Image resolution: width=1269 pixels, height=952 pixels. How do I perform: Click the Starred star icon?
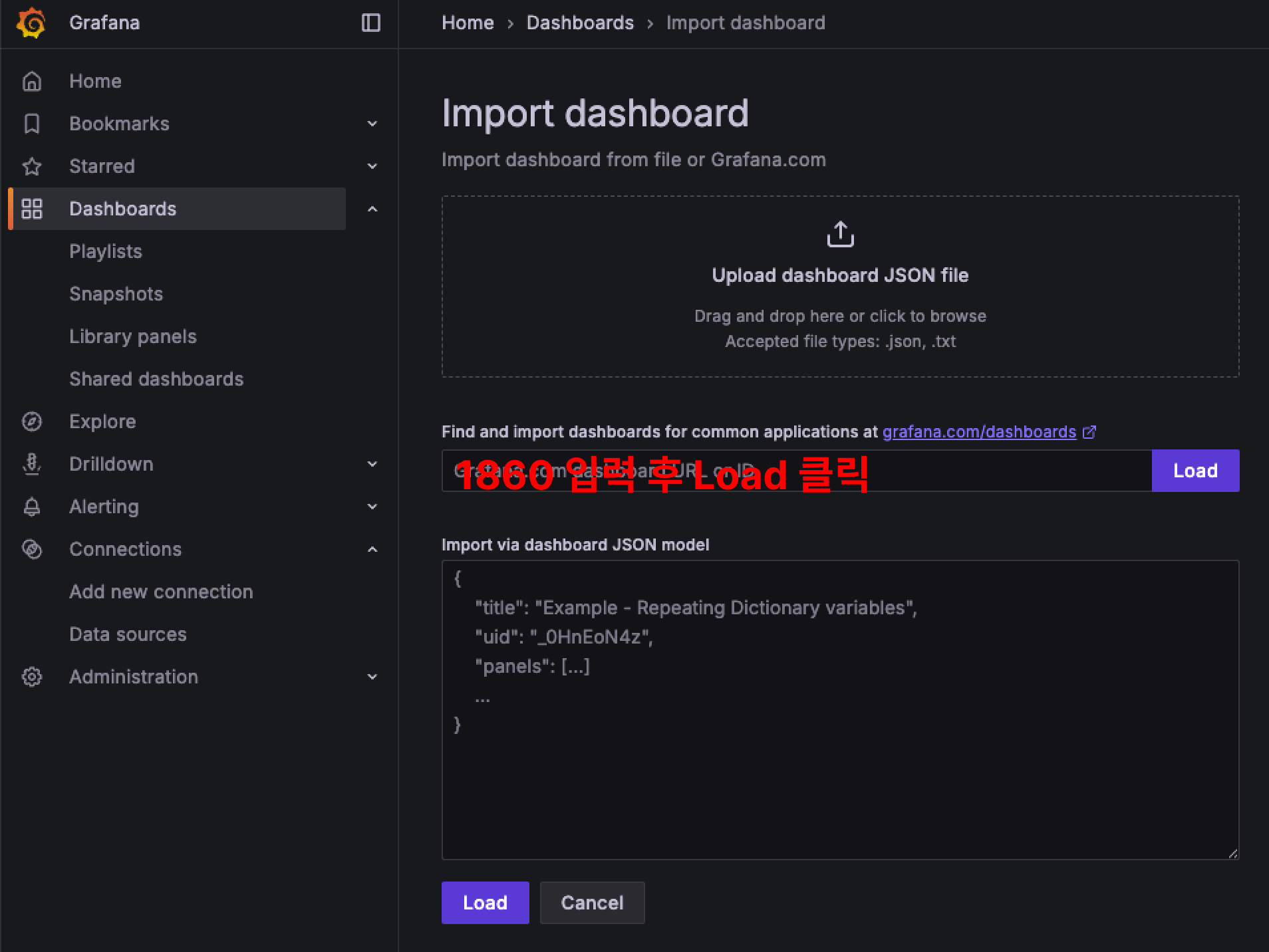(32, 166)
